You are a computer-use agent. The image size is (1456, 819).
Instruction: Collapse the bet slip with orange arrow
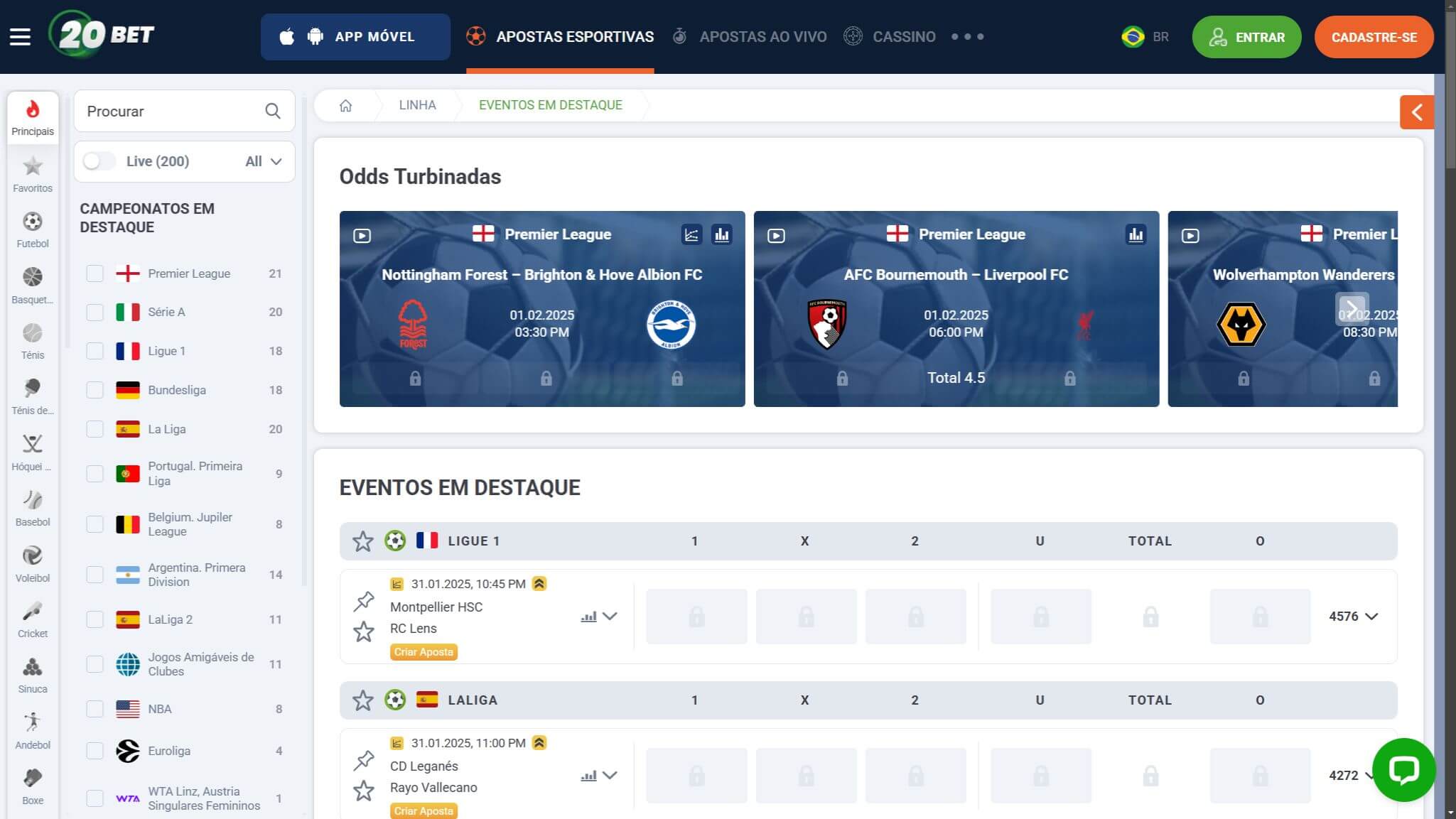(1416, 112)
